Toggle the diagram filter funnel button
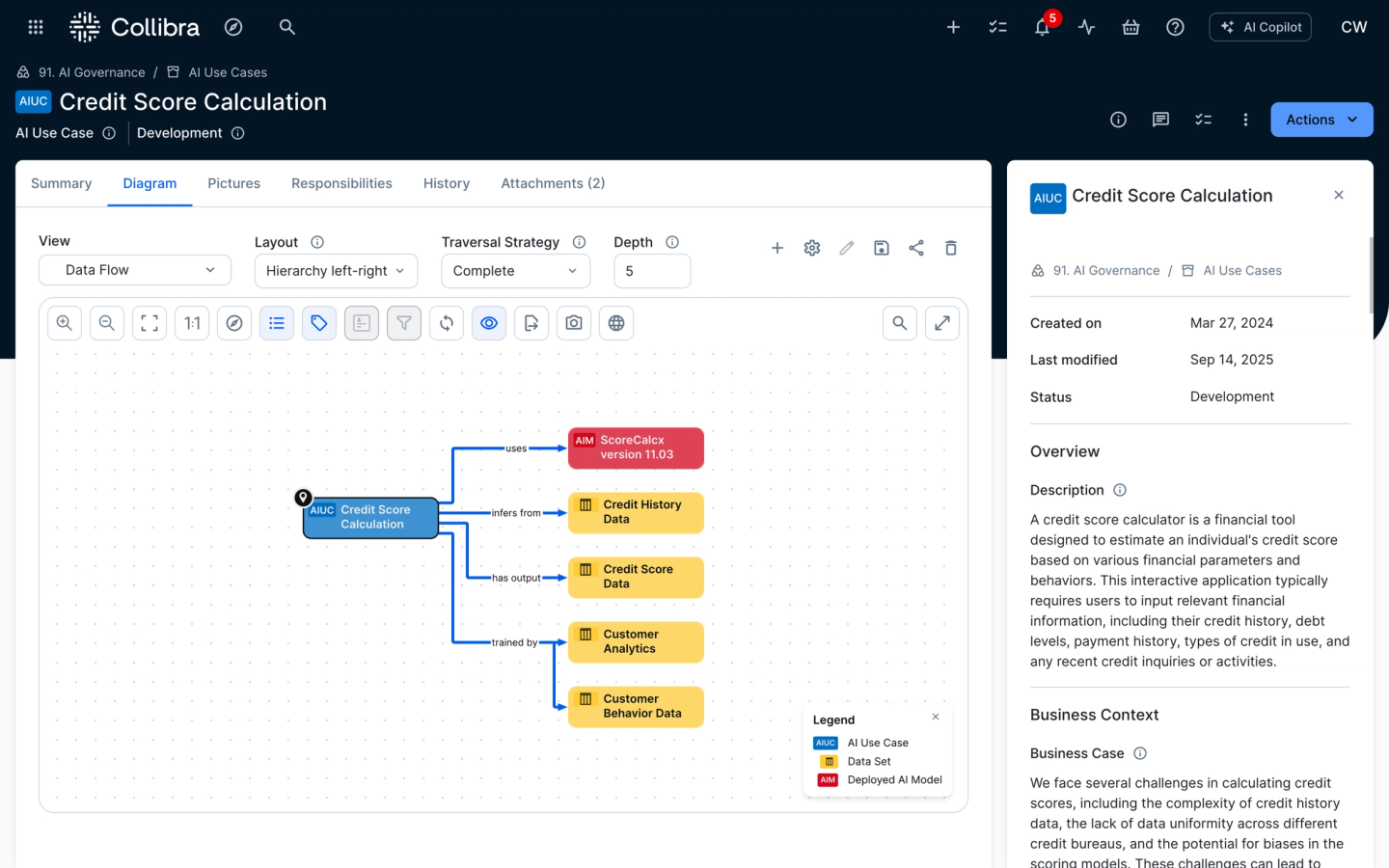The image size is (1389, 868). (404, 323)
